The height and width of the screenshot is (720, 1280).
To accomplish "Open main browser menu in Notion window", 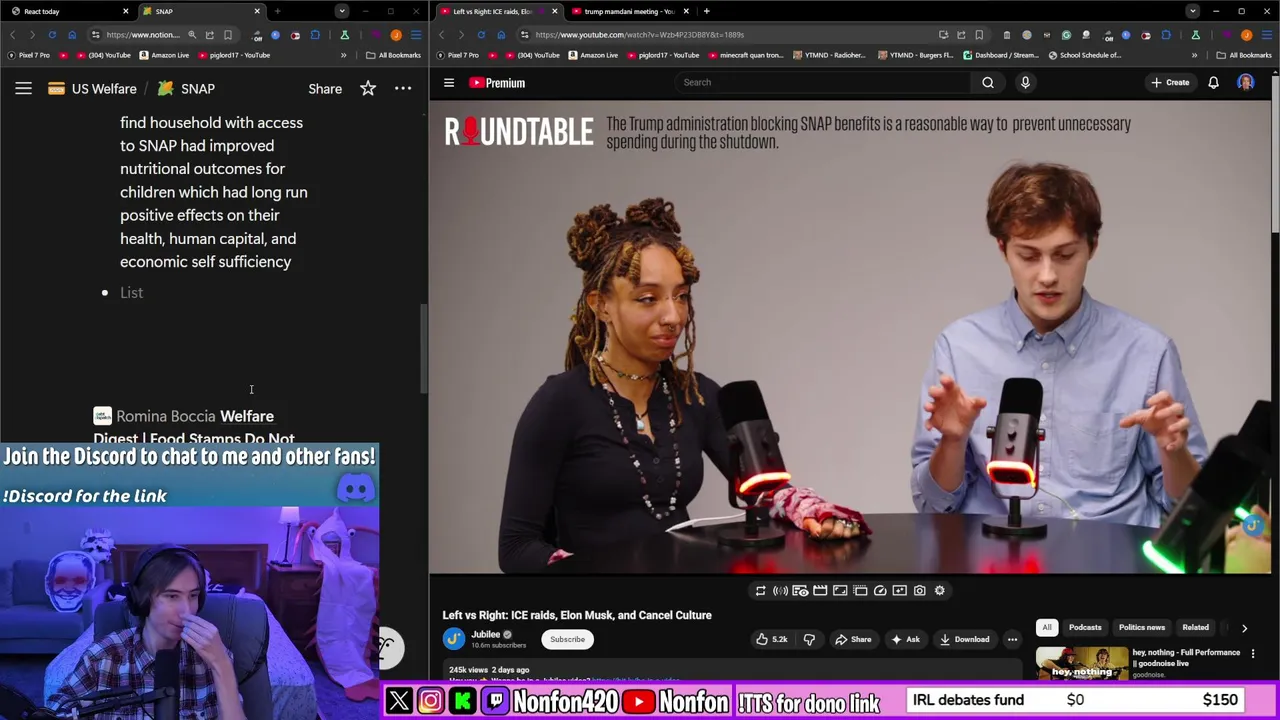I will (416, 35).
